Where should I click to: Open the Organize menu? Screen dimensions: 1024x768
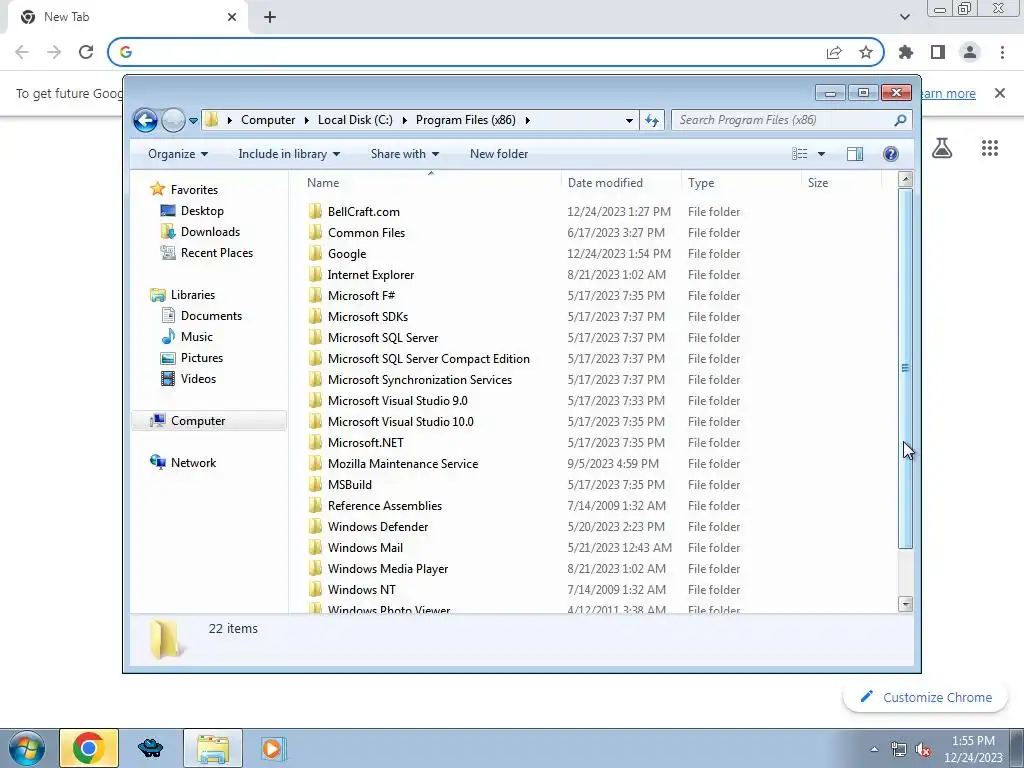(x=178, y=154)
